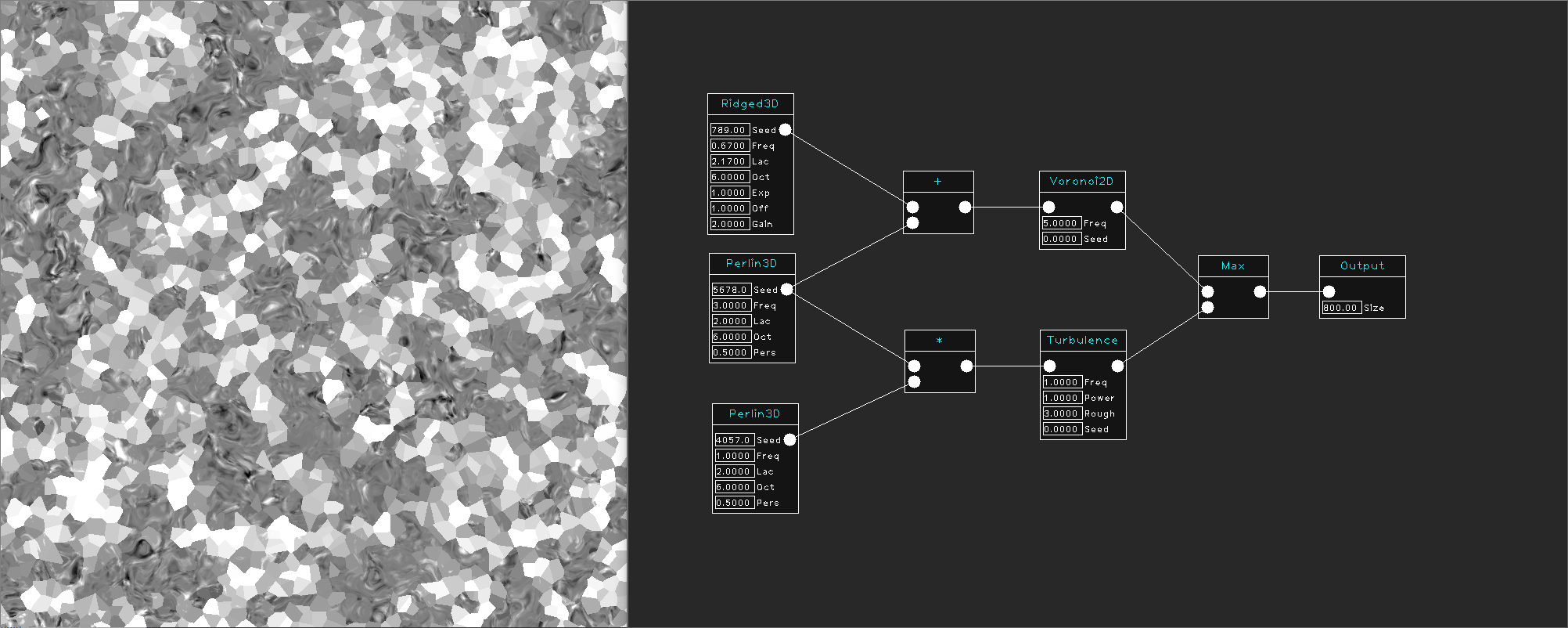Click the multiply (*) node's top input port
Image resolution: width=1568 pixels, height=628 pixels.
point(914,366)
